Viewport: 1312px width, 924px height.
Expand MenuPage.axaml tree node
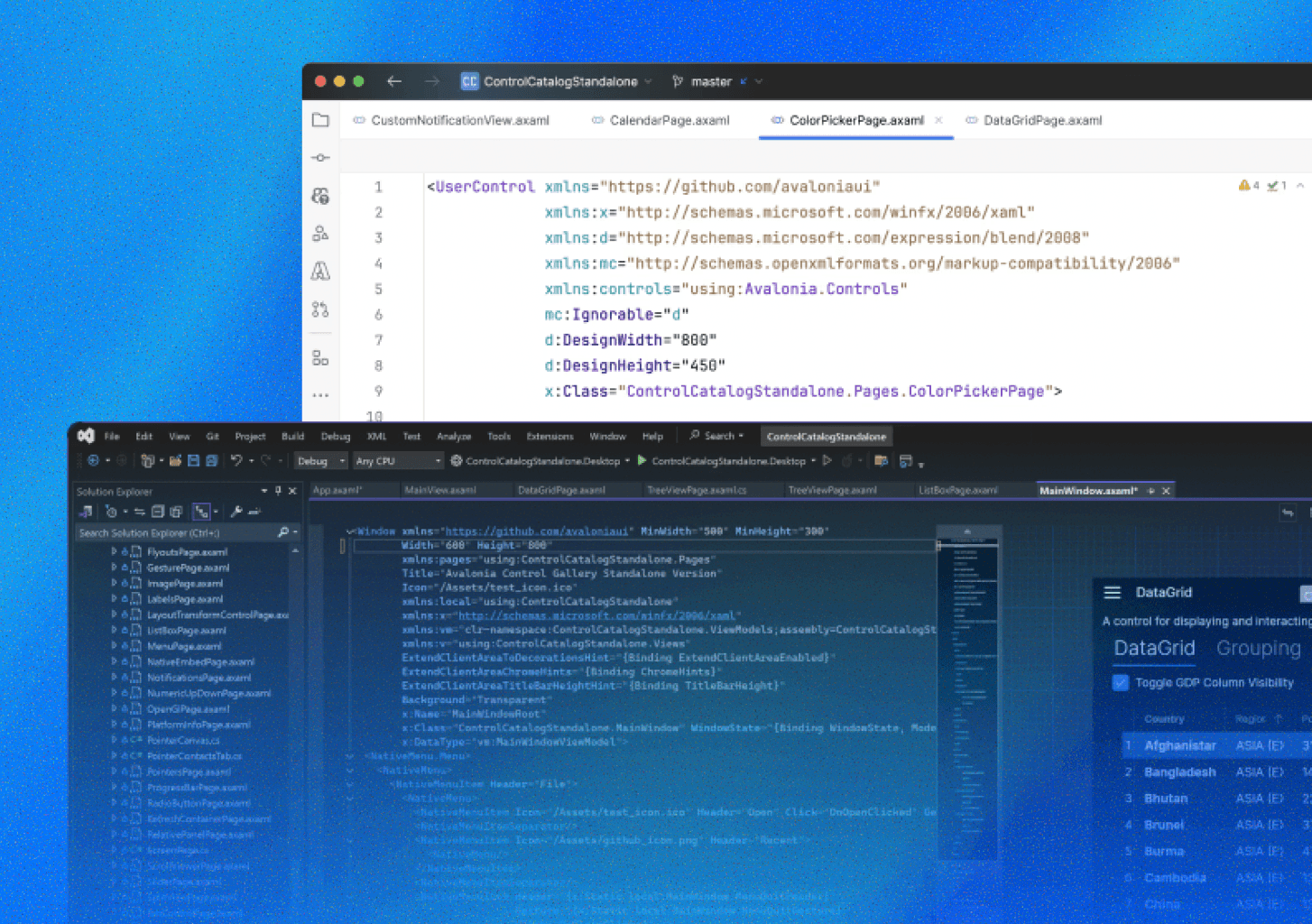pos(114,646)
